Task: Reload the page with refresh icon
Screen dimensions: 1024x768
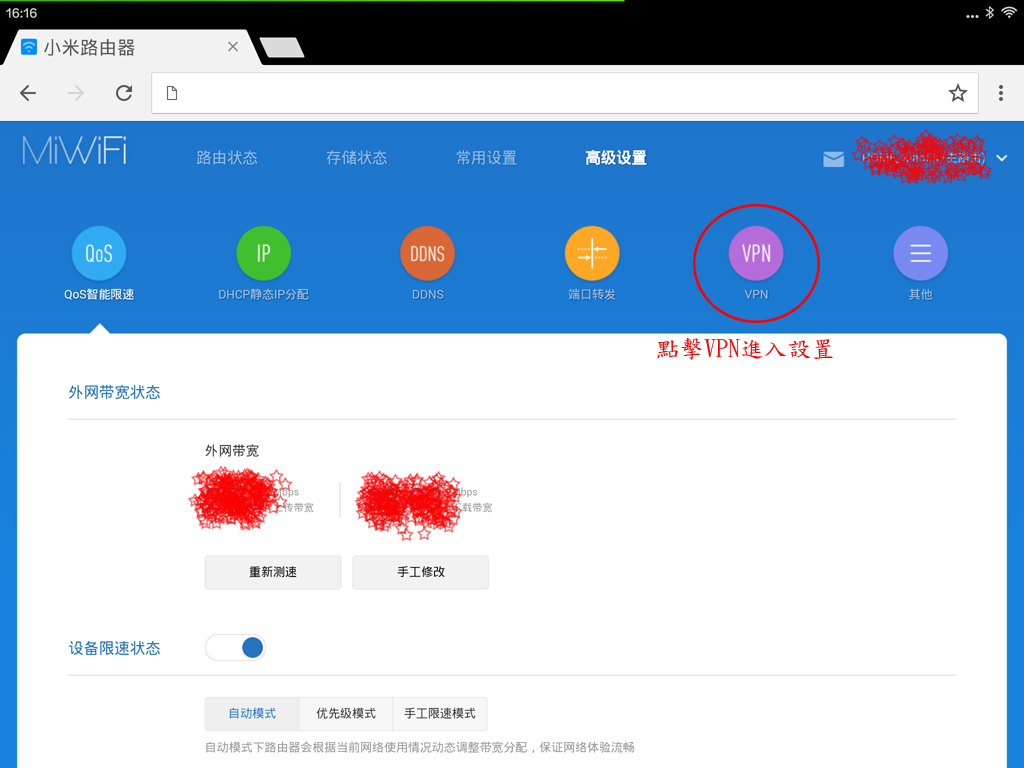Action: click(124, 93)
